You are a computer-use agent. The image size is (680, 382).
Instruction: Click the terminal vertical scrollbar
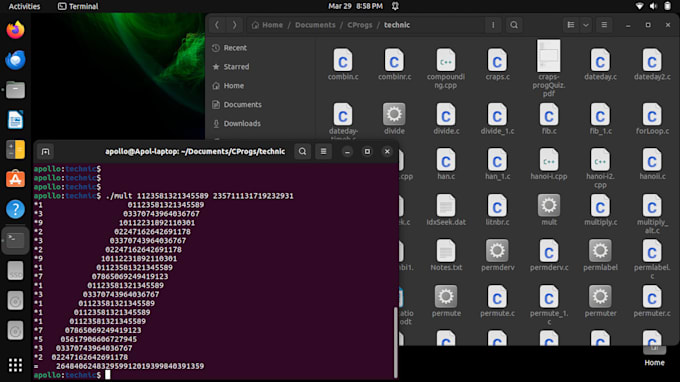coord(395,342)
